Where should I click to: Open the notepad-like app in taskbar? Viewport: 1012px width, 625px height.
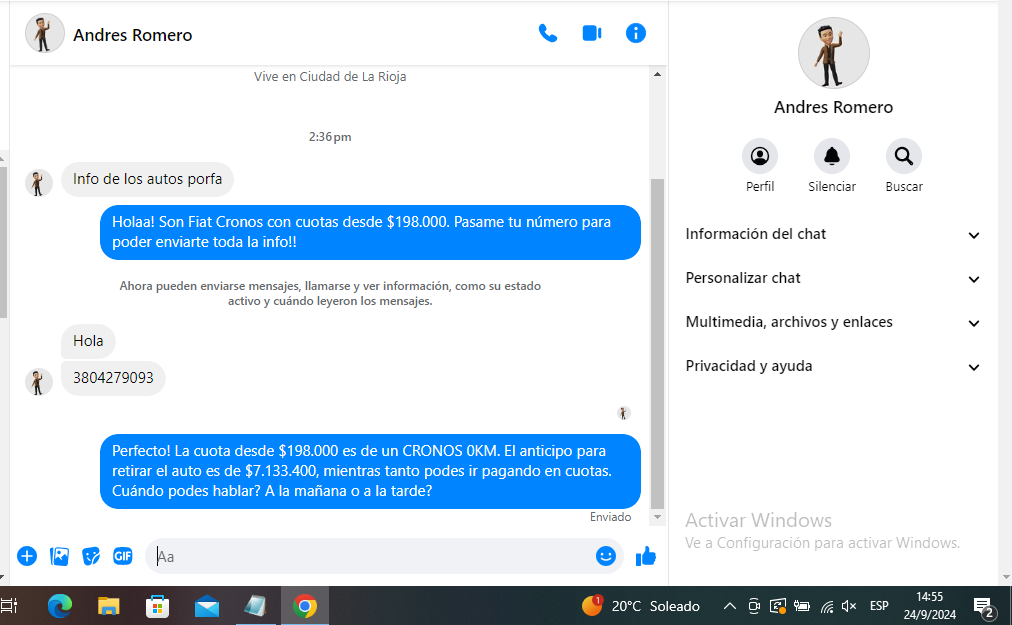click(x=256, y=606)
